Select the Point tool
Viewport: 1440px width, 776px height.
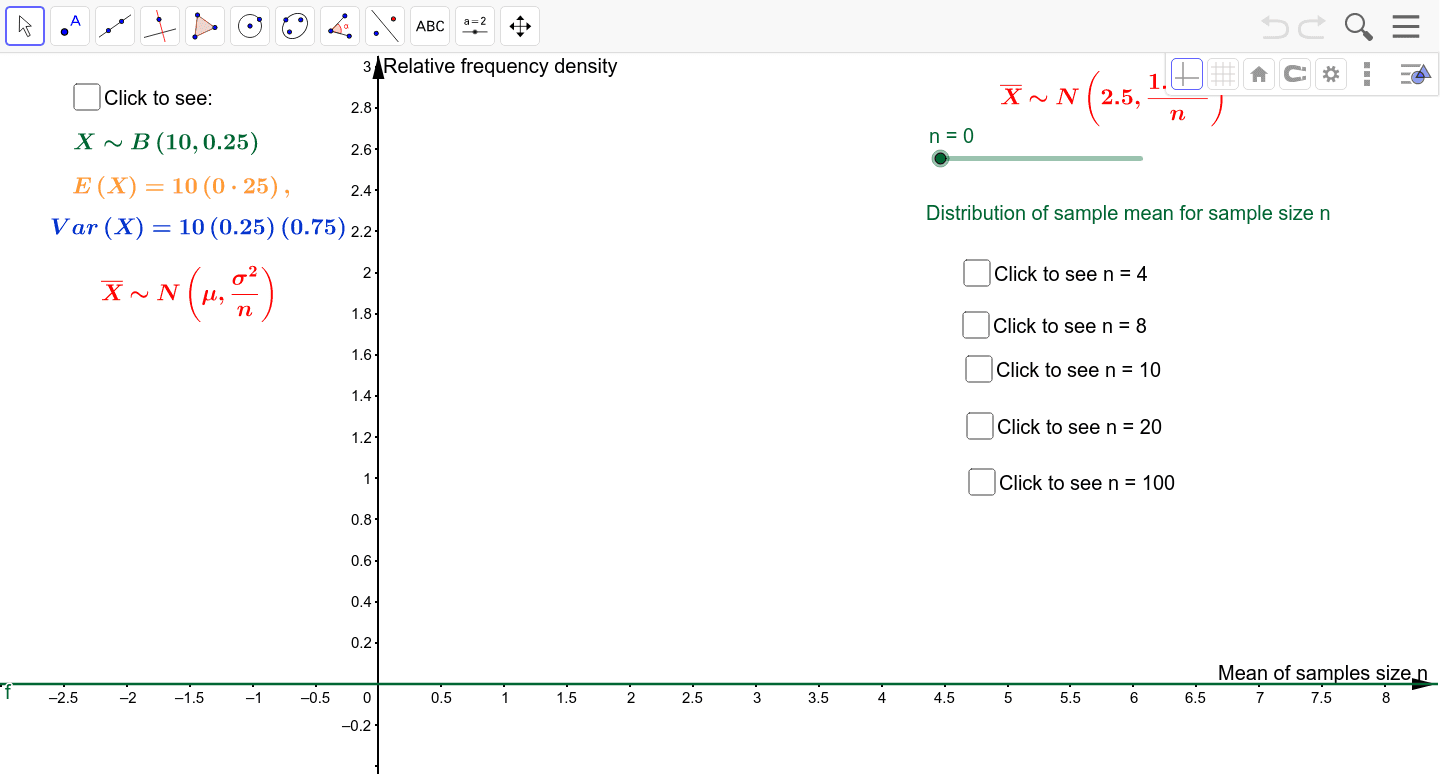(70, 26)
